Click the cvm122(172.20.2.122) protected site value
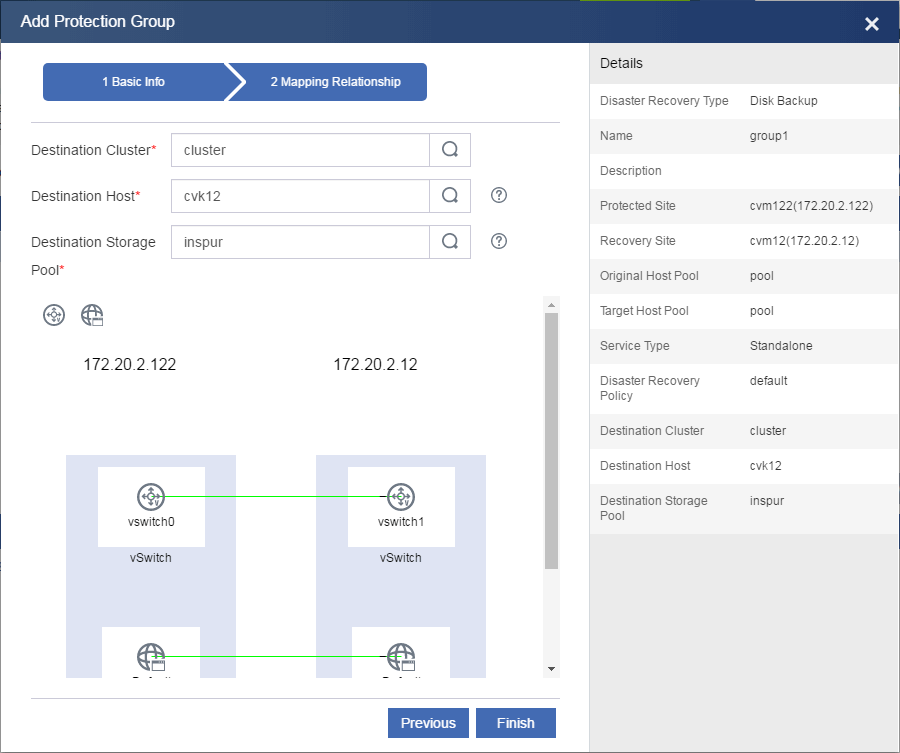The width and height of the screenshot is (900, 753). [x=811, y=206]
